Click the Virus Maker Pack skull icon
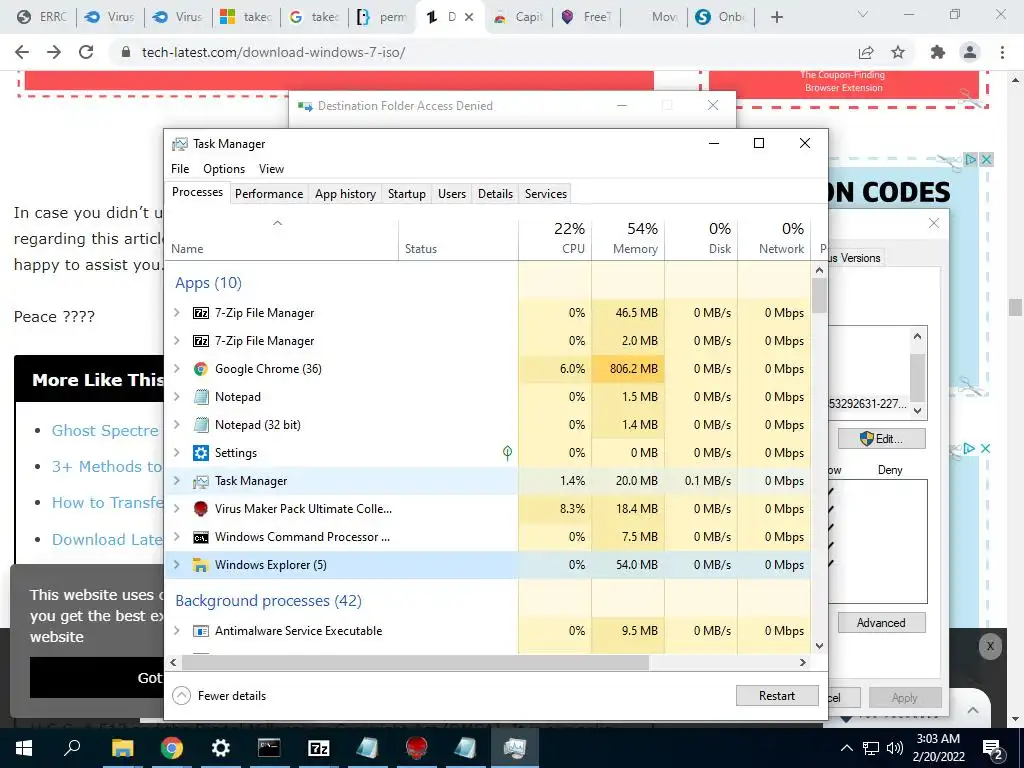Image resolution: width=1024 pixels, height=768 pixels. click(x=200, y=509)
